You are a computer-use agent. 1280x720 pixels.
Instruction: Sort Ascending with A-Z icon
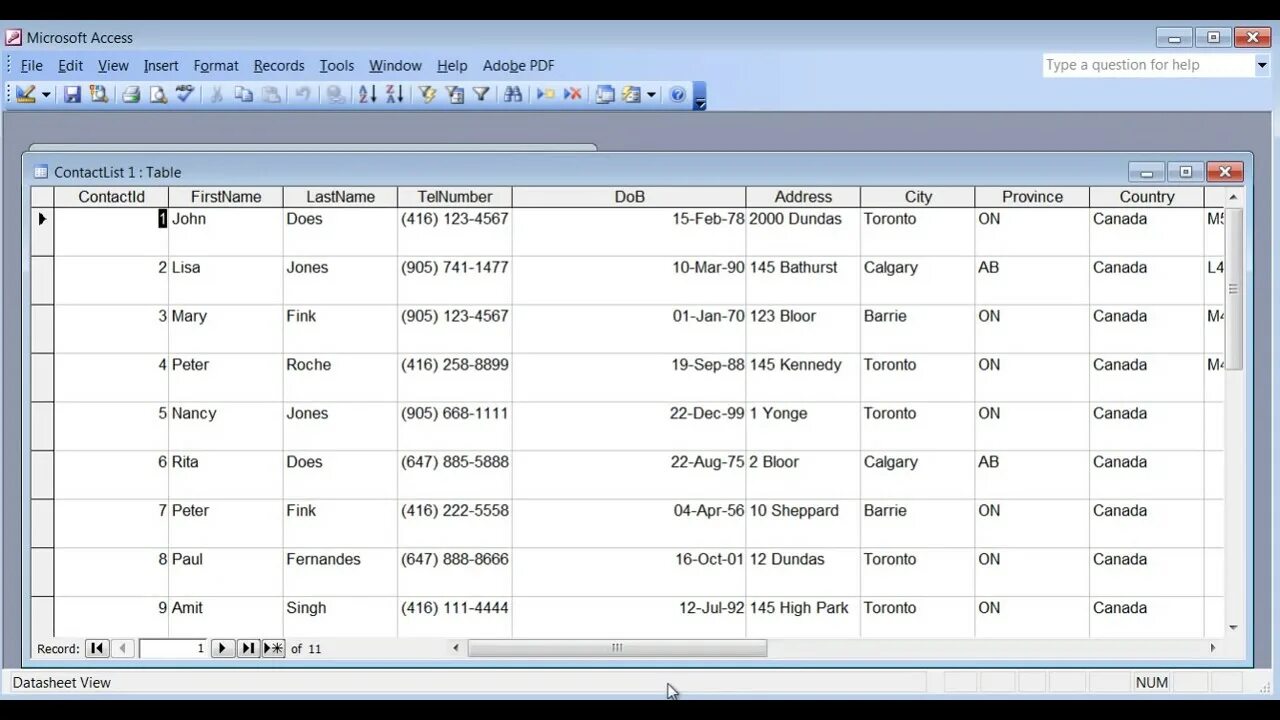coord(367,95)
